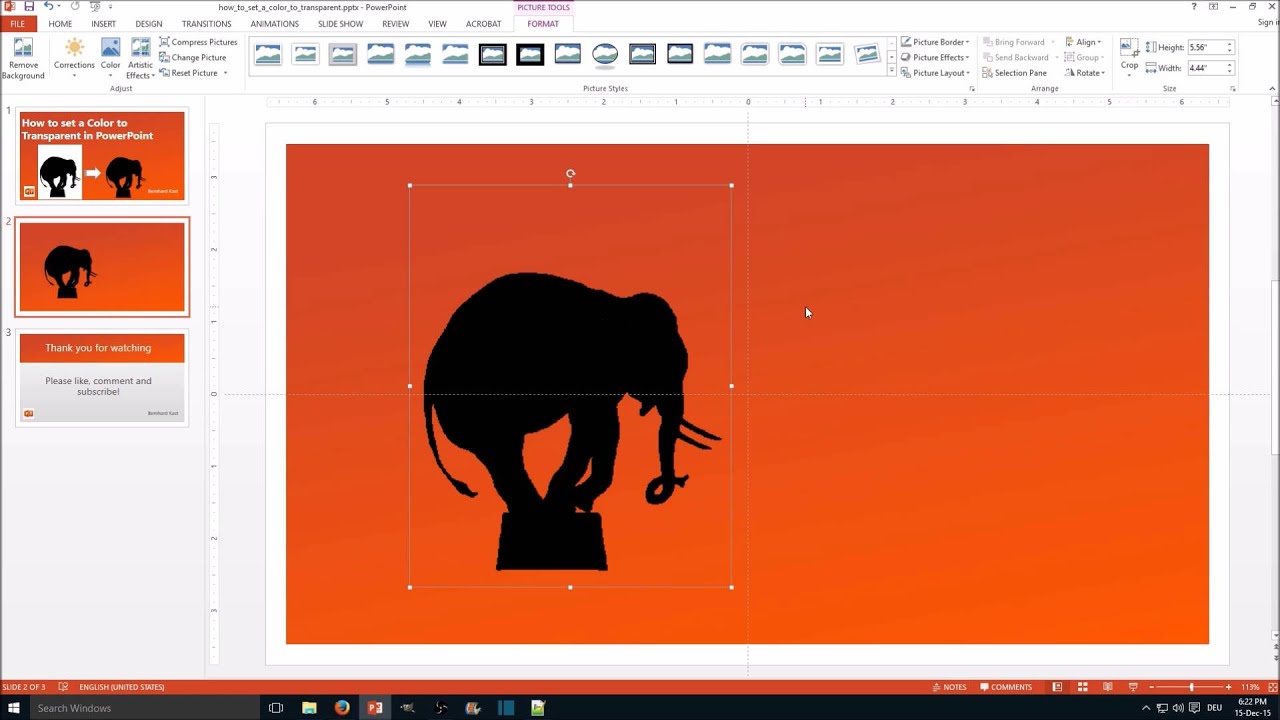
Task: Open the Picture Border dropdown
Action: pyautogui.click(x=935, y=42)
